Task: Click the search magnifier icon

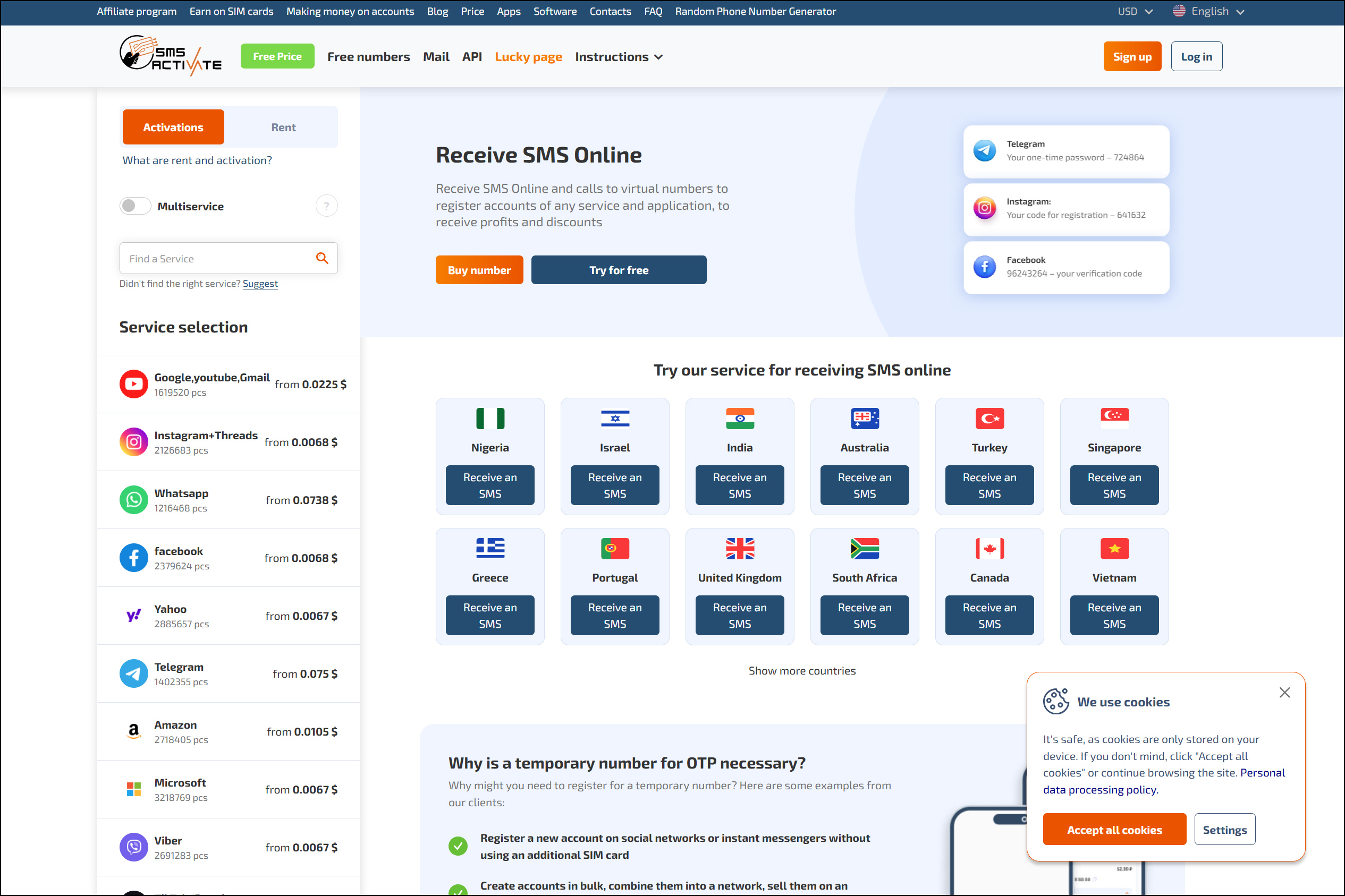Action: (323, 258)
